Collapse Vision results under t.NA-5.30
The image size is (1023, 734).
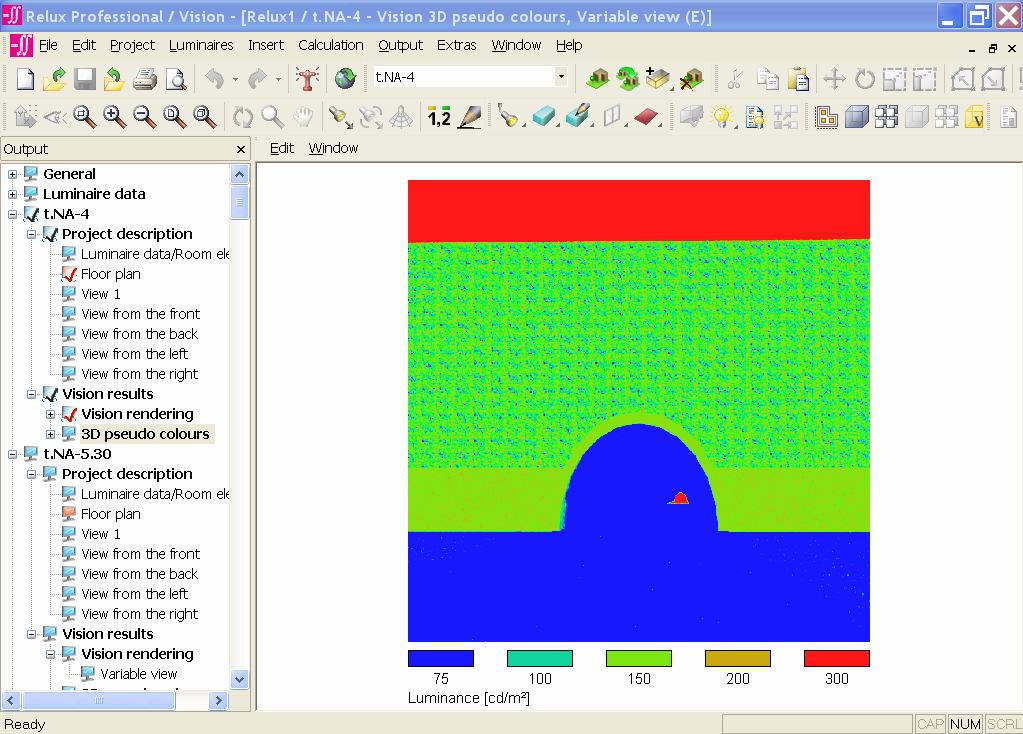[31, 634]
